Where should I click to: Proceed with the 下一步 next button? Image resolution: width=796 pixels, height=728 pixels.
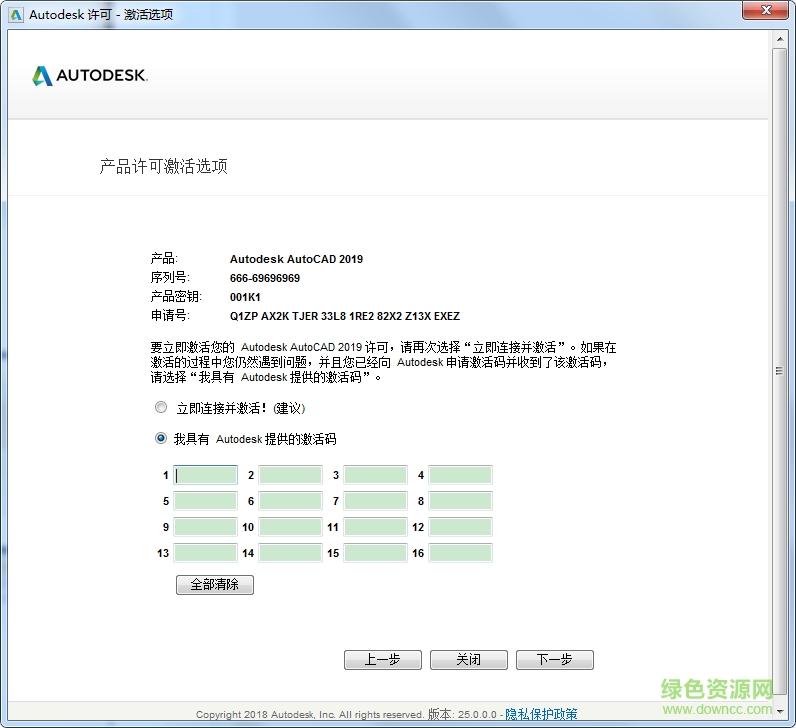click(554, 660)
